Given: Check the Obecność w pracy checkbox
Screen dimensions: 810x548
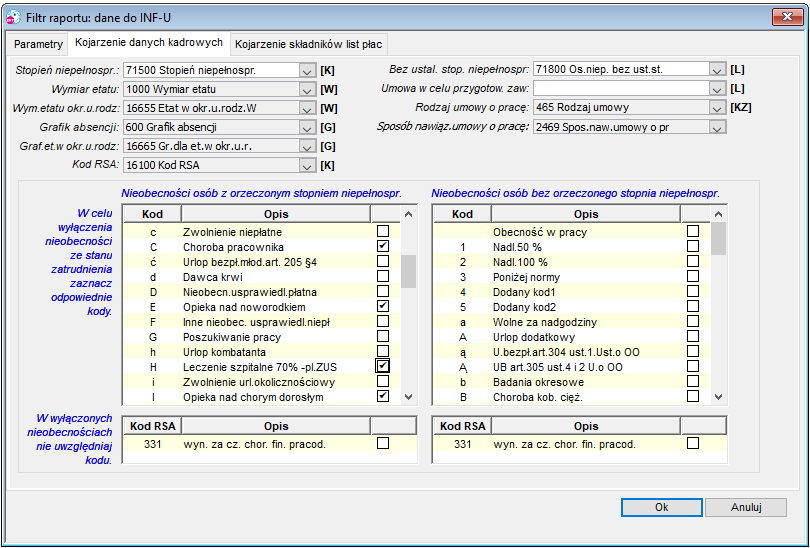Looking at the screenshot, I should point(693,231).
